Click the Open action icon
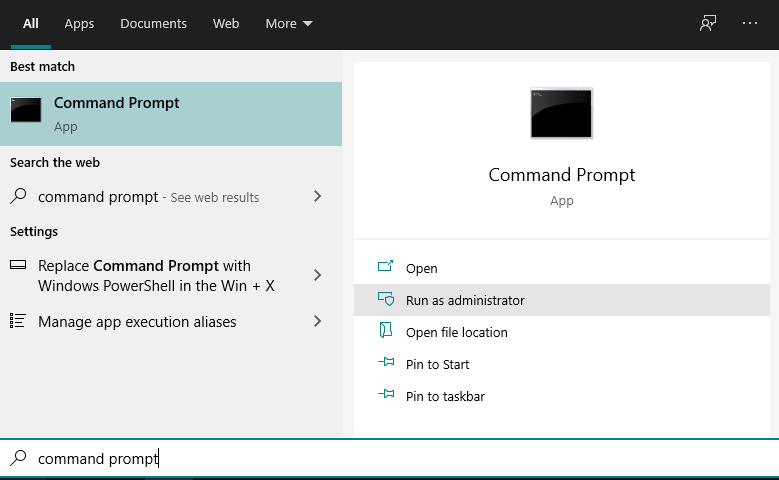This screenshot has width=779, height=480. click(x=386, y=267)
